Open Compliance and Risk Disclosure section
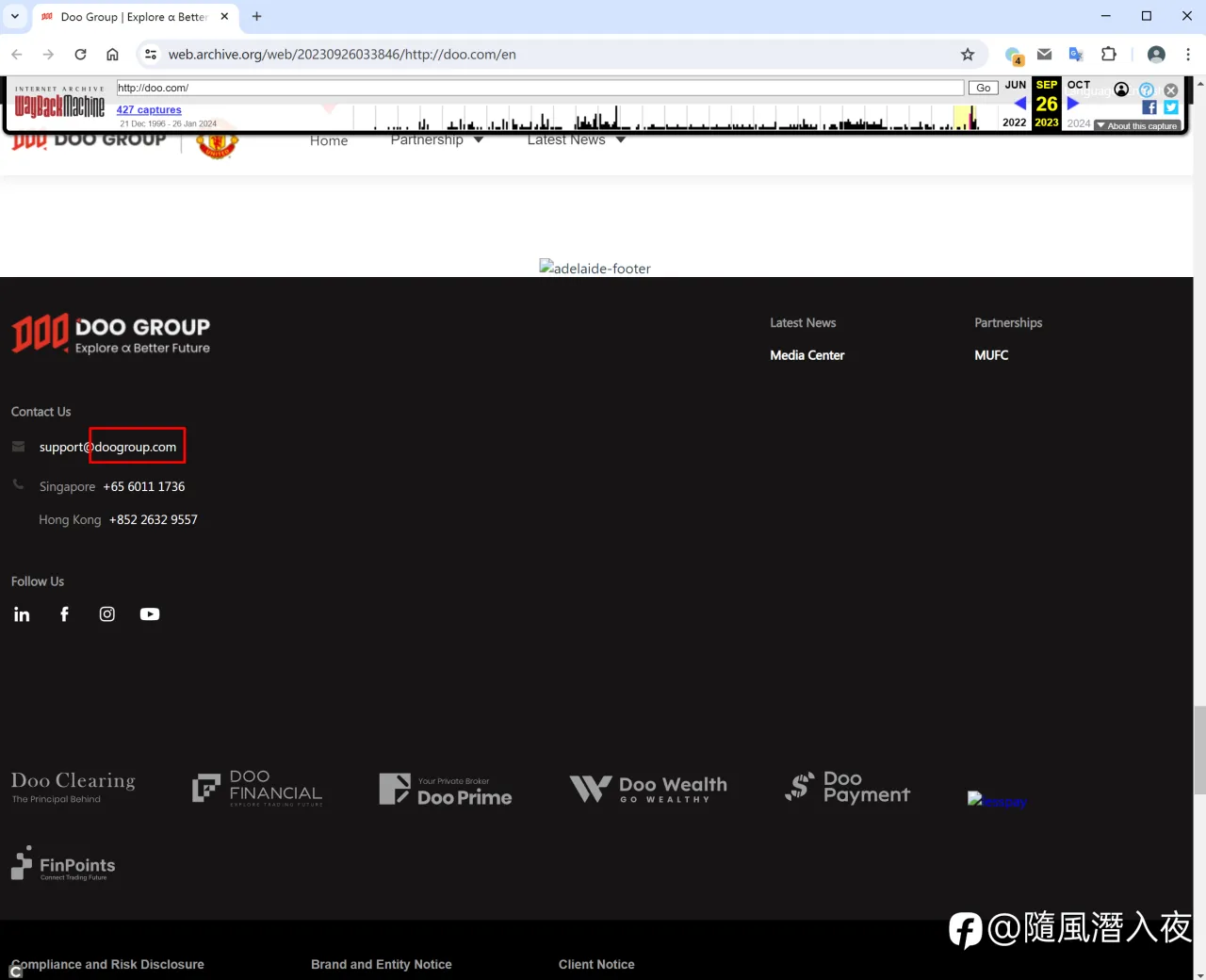This screenshot has height=980, width=1206. coord(107,964)
